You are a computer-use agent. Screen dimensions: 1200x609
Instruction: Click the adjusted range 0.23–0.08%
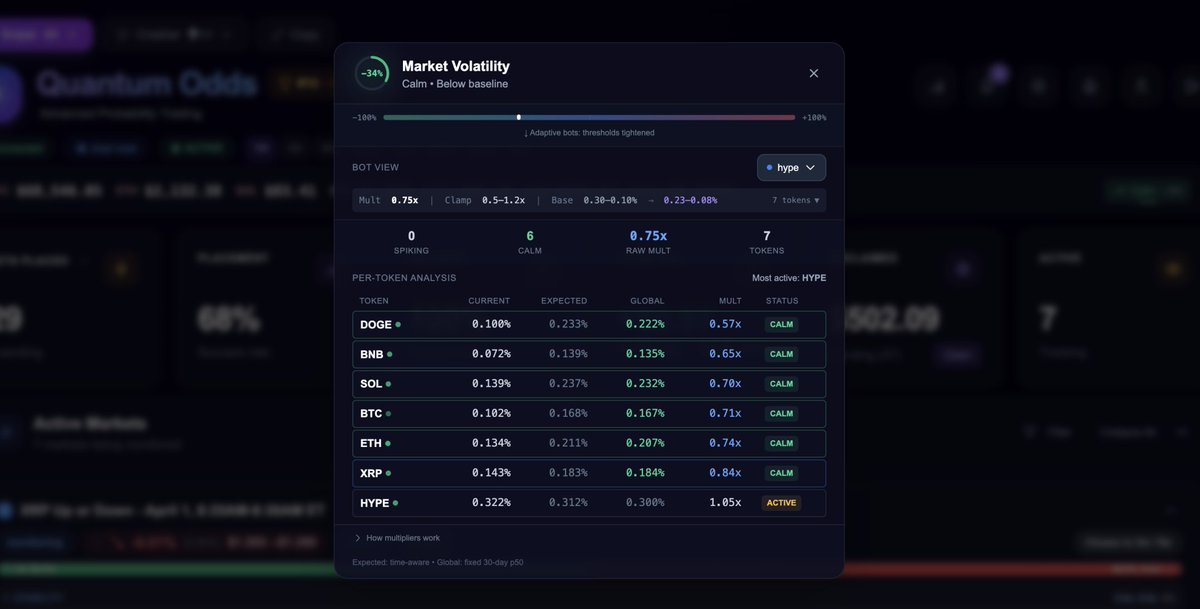tap(690, 200)
